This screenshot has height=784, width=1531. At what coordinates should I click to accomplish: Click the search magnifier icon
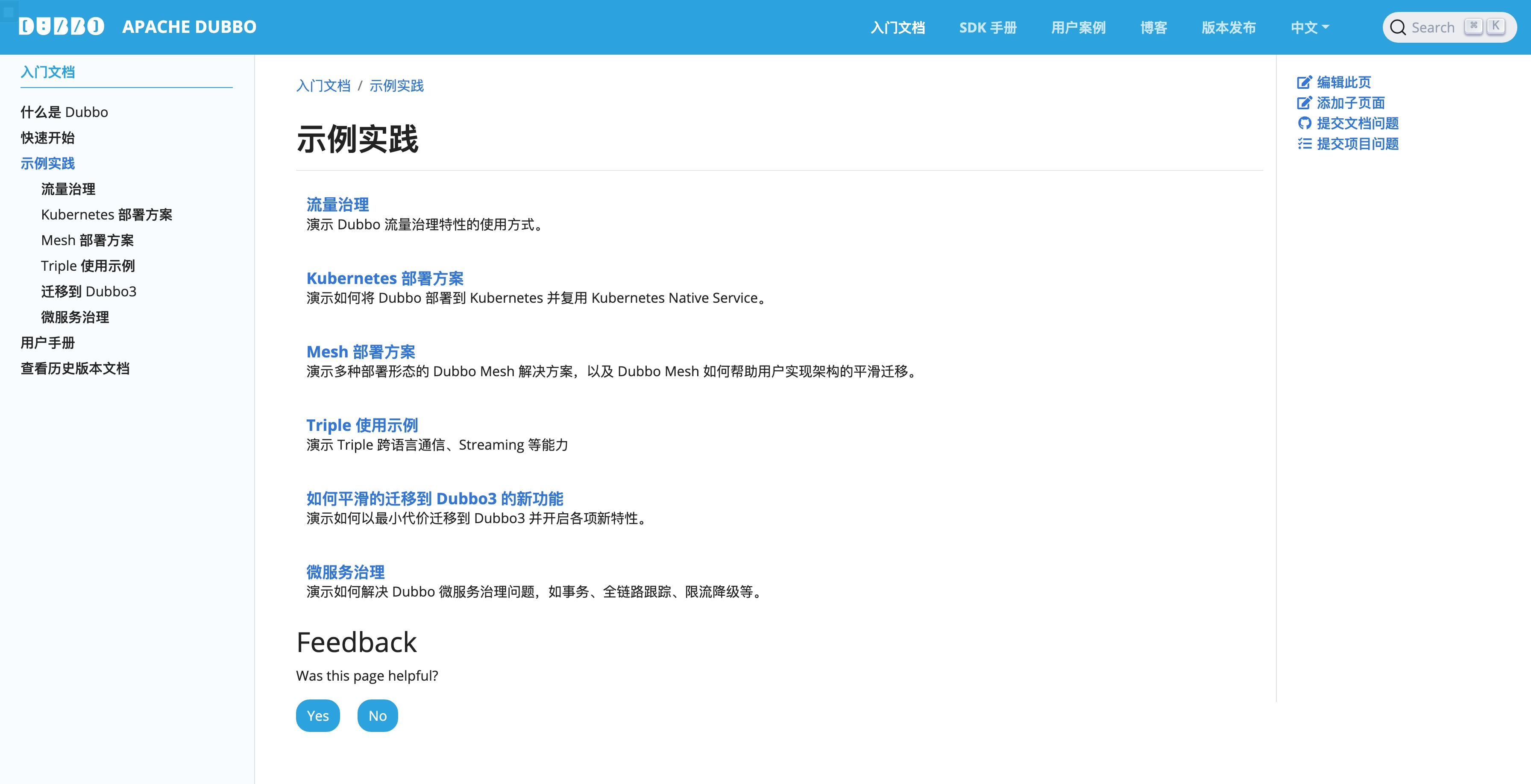click(x=1398, y=28)
